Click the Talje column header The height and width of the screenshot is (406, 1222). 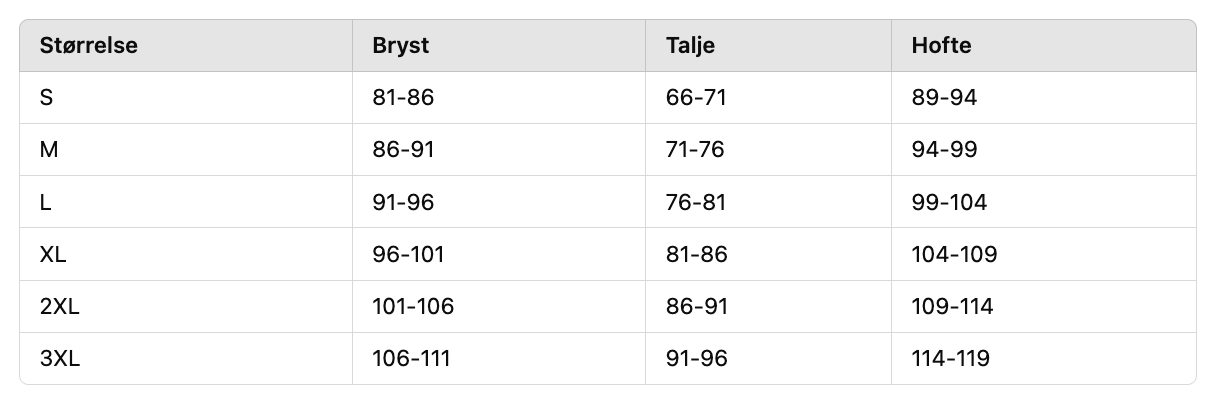click(x=690, y=46)
